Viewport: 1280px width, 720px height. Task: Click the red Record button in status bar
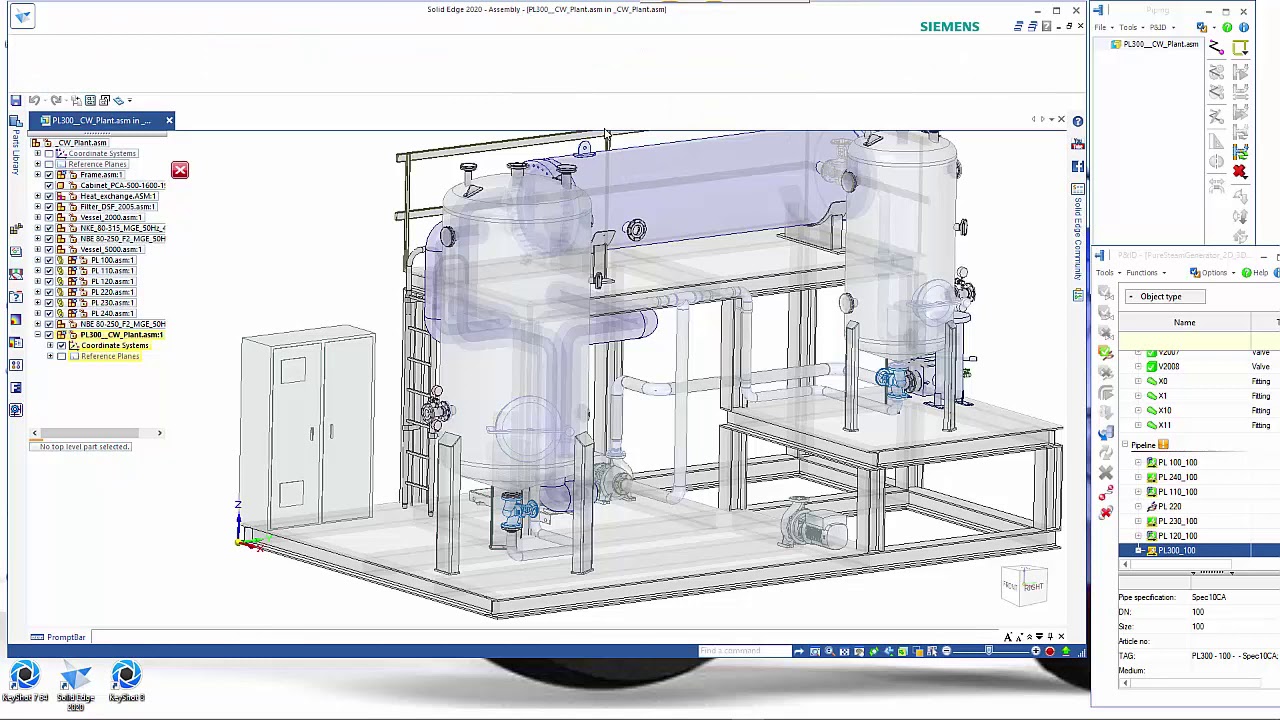(1050, 652)
